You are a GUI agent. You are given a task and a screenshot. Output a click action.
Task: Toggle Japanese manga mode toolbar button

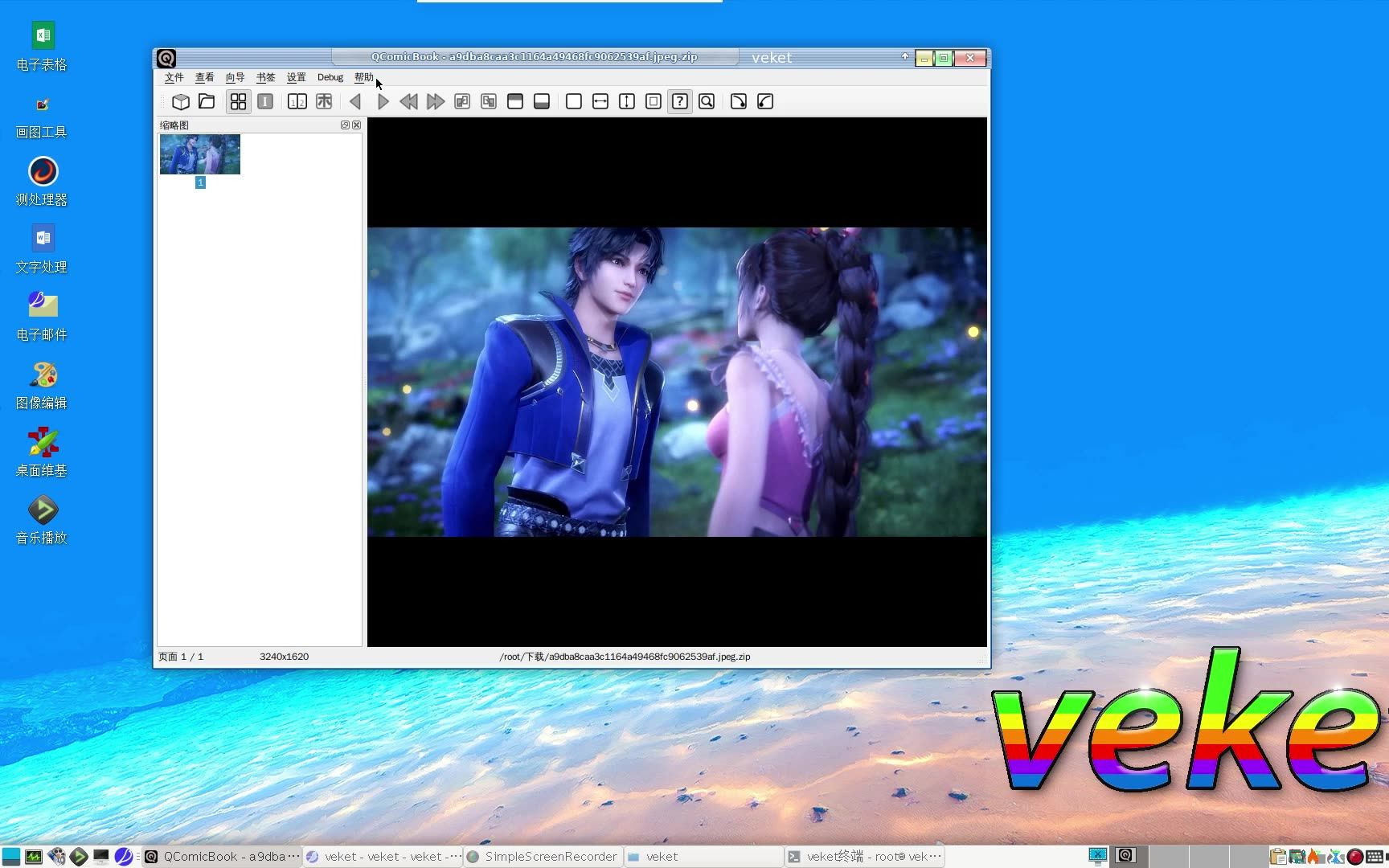[324, 101]
